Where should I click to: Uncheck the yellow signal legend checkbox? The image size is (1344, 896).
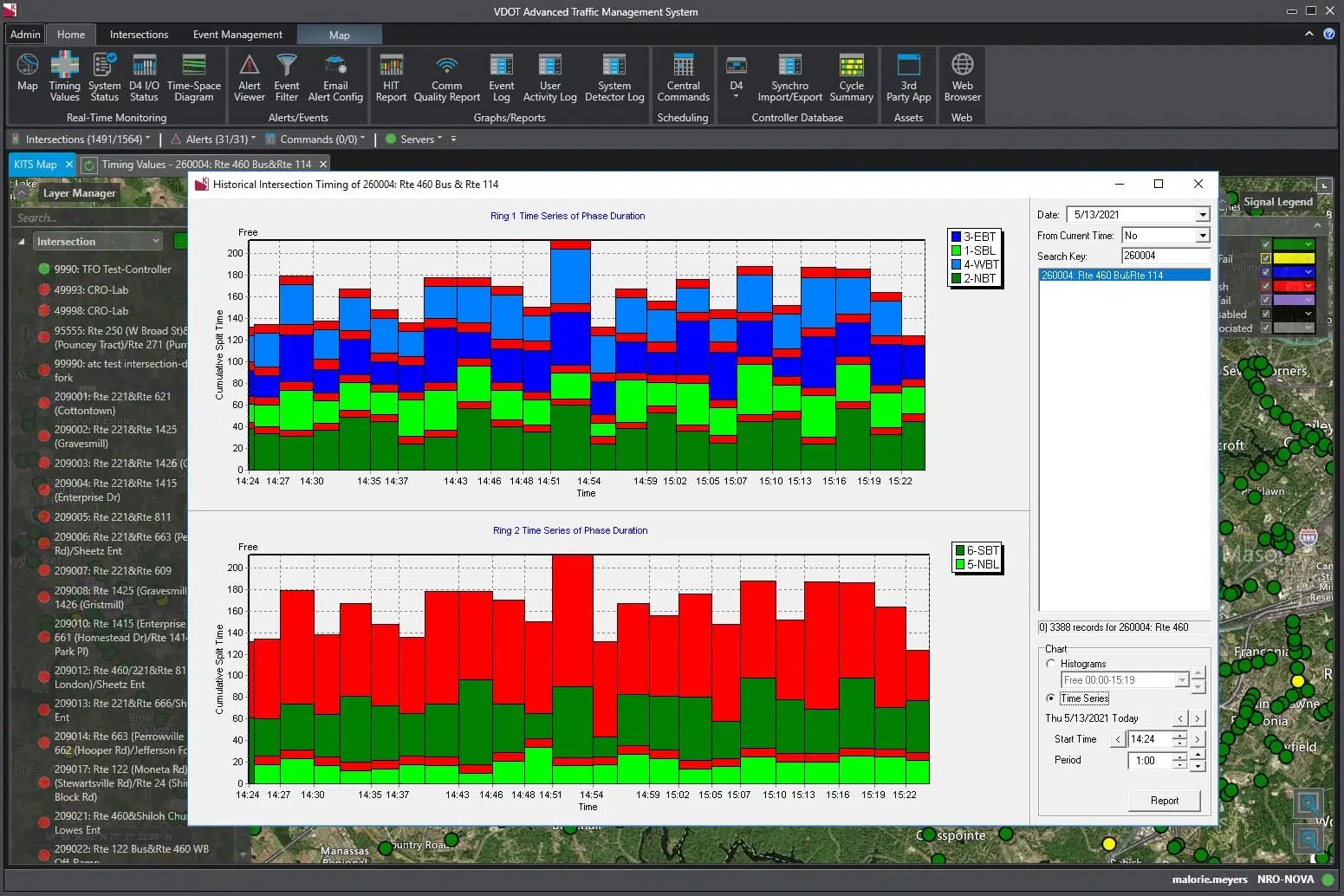(1266, 258)
